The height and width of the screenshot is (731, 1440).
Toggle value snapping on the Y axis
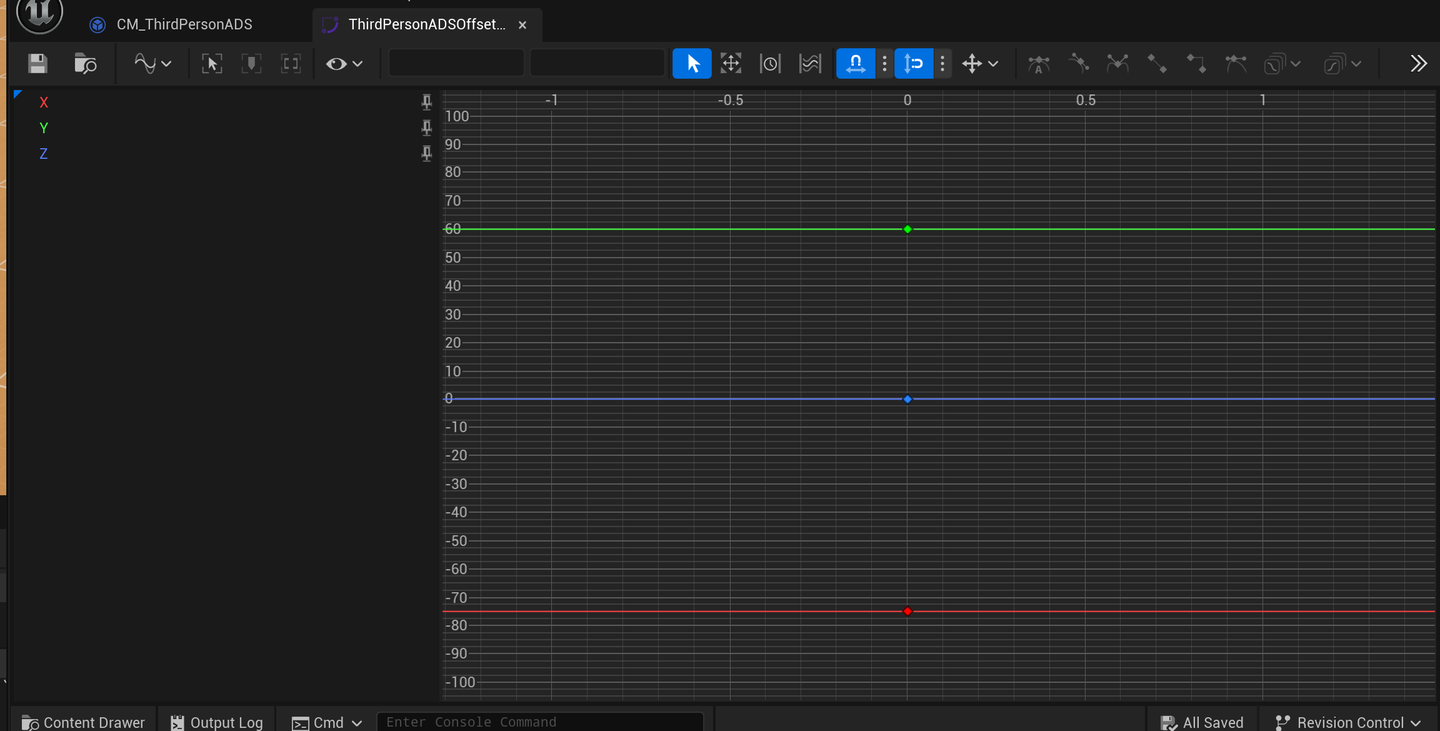pos(914,64)
